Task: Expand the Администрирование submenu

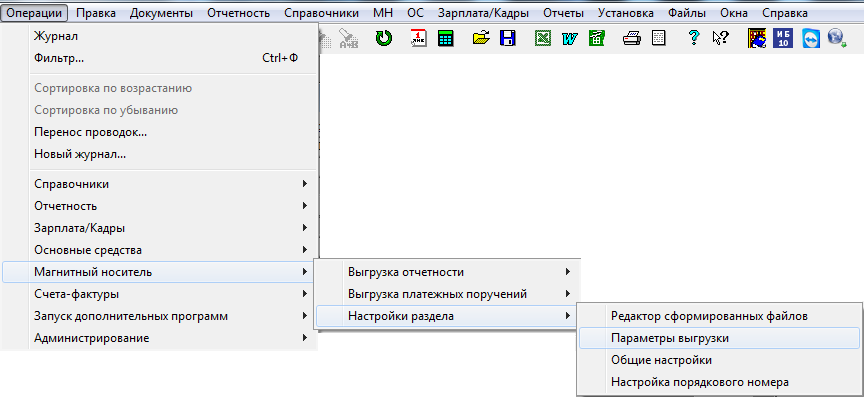Action: [x=160, y=338]
